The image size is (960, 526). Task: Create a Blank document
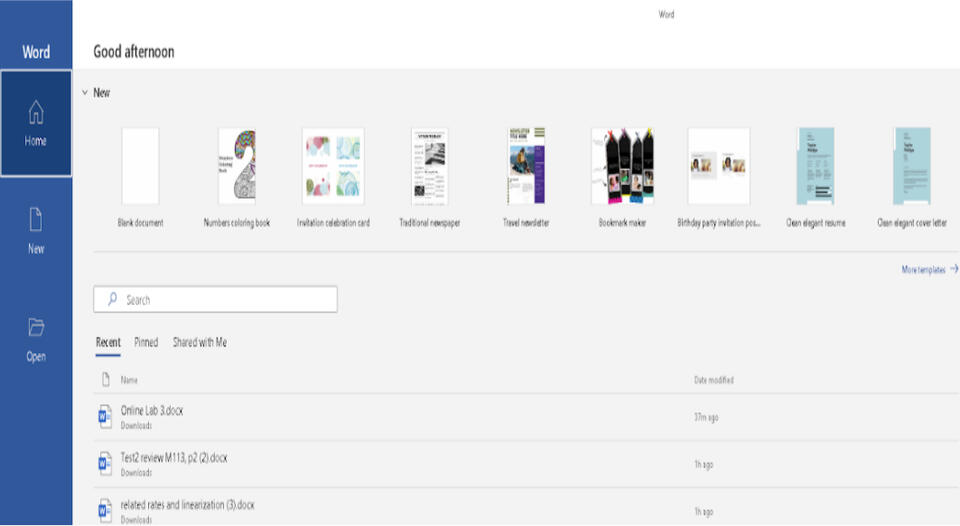[140, 167]
